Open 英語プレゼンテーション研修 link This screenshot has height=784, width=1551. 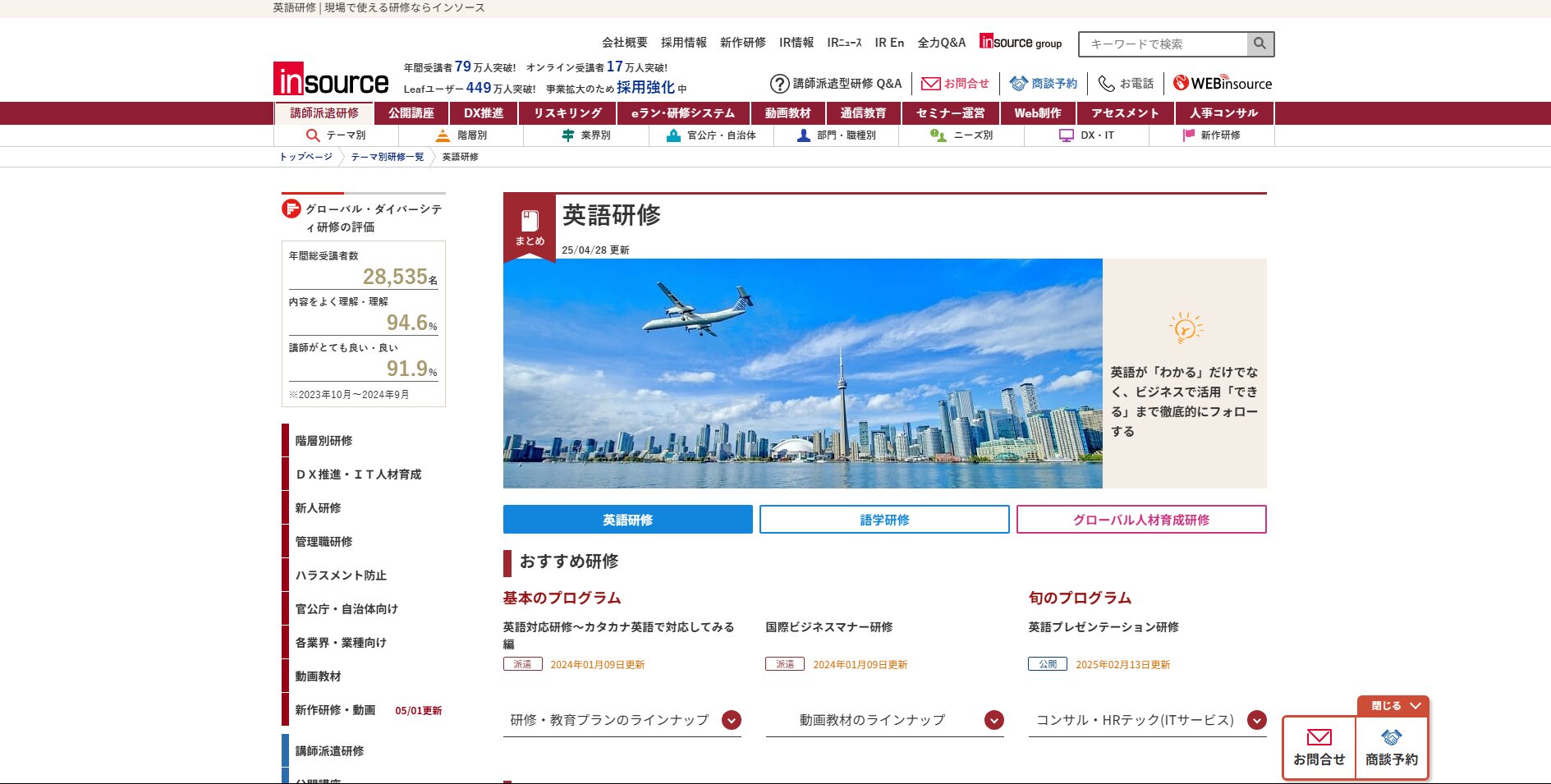click(1103, 627)
